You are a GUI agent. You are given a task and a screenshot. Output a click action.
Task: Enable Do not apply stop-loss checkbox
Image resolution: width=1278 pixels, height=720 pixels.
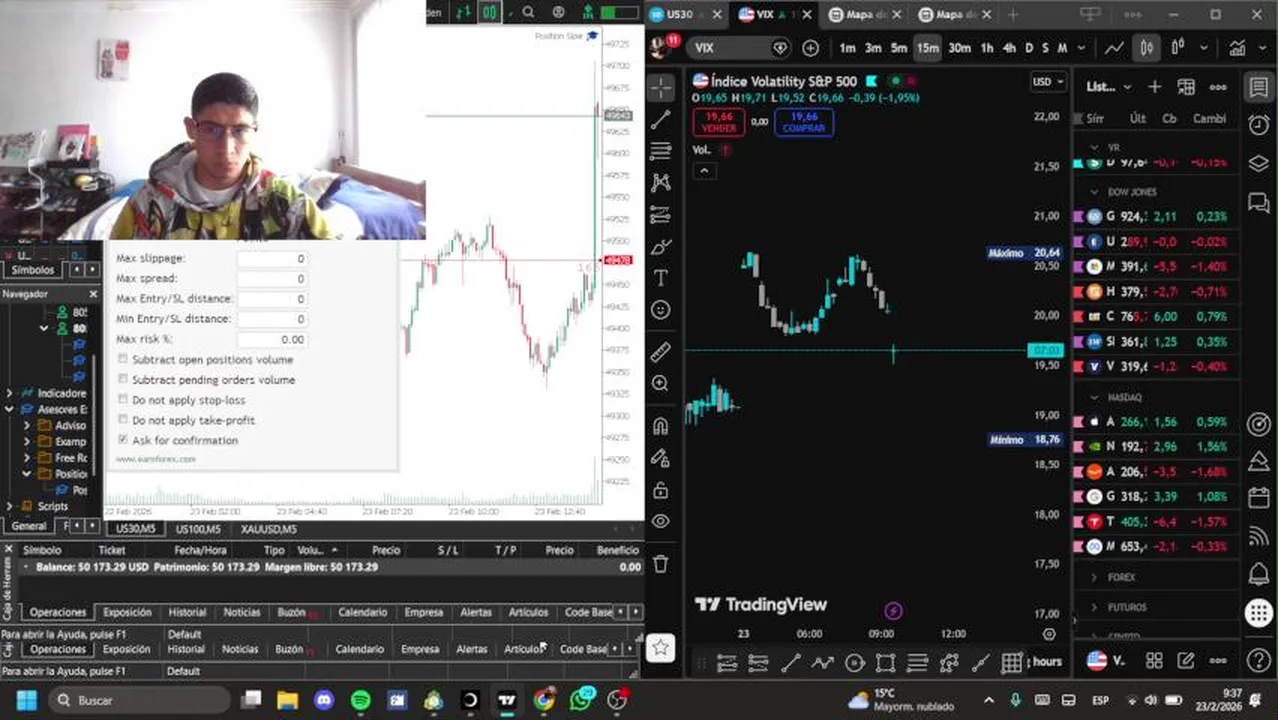(x=123, y=400)
